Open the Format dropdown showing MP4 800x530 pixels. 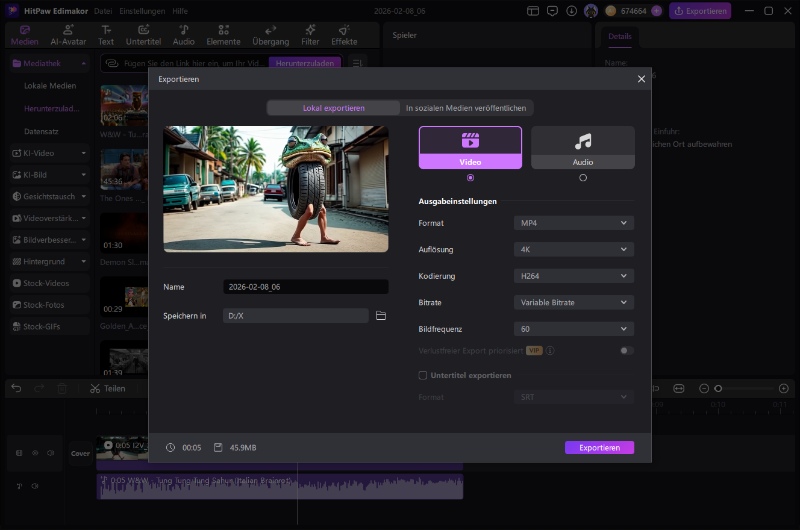tap(573, 223)
